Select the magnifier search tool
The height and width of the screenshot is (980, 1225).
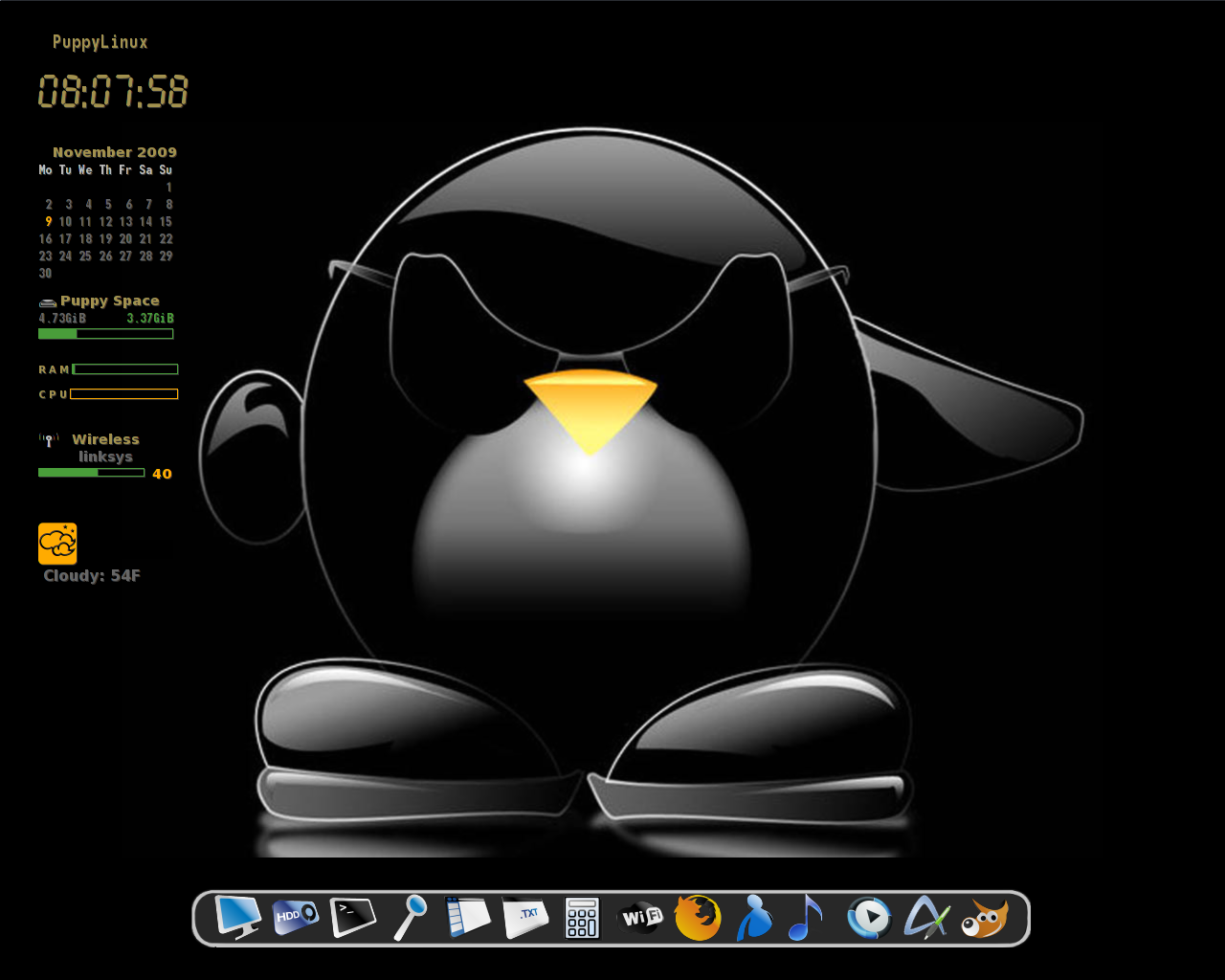[x=410, y=917]
